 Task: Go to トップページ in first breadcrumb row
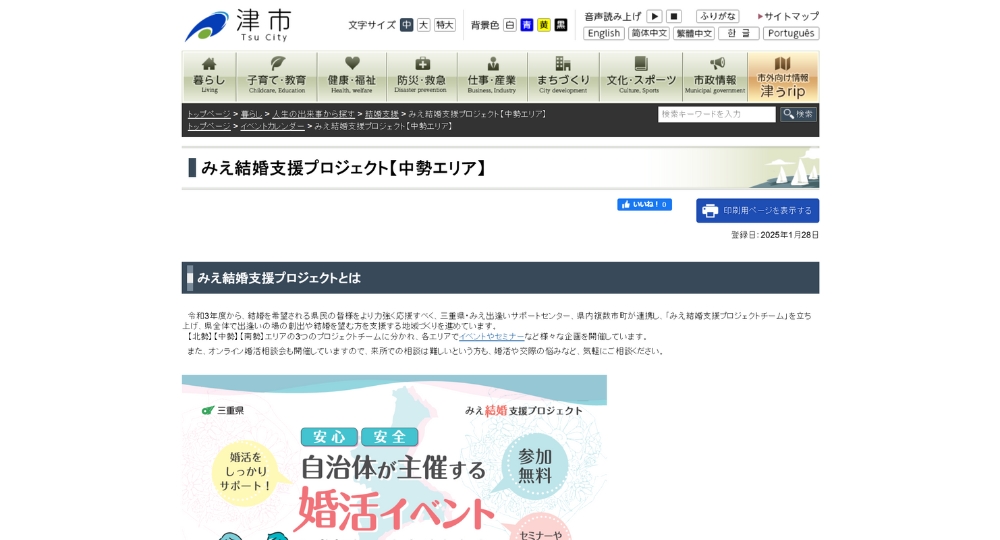coord(209,114)
